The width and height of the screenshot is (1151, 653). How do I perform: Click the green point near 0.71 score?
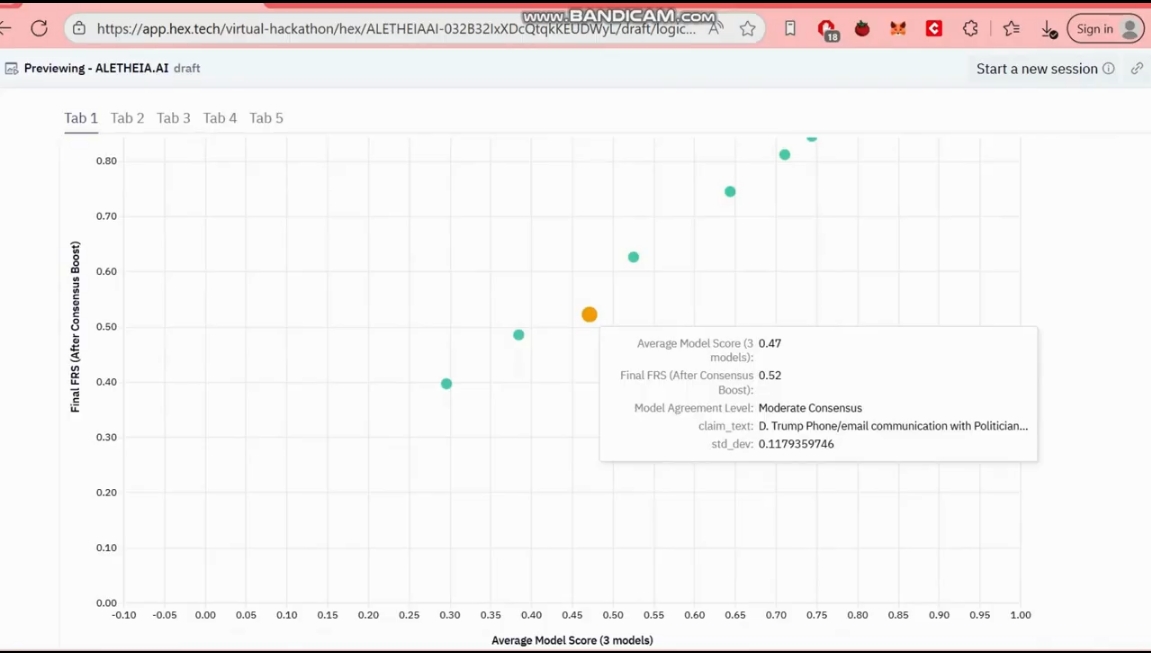785,155
